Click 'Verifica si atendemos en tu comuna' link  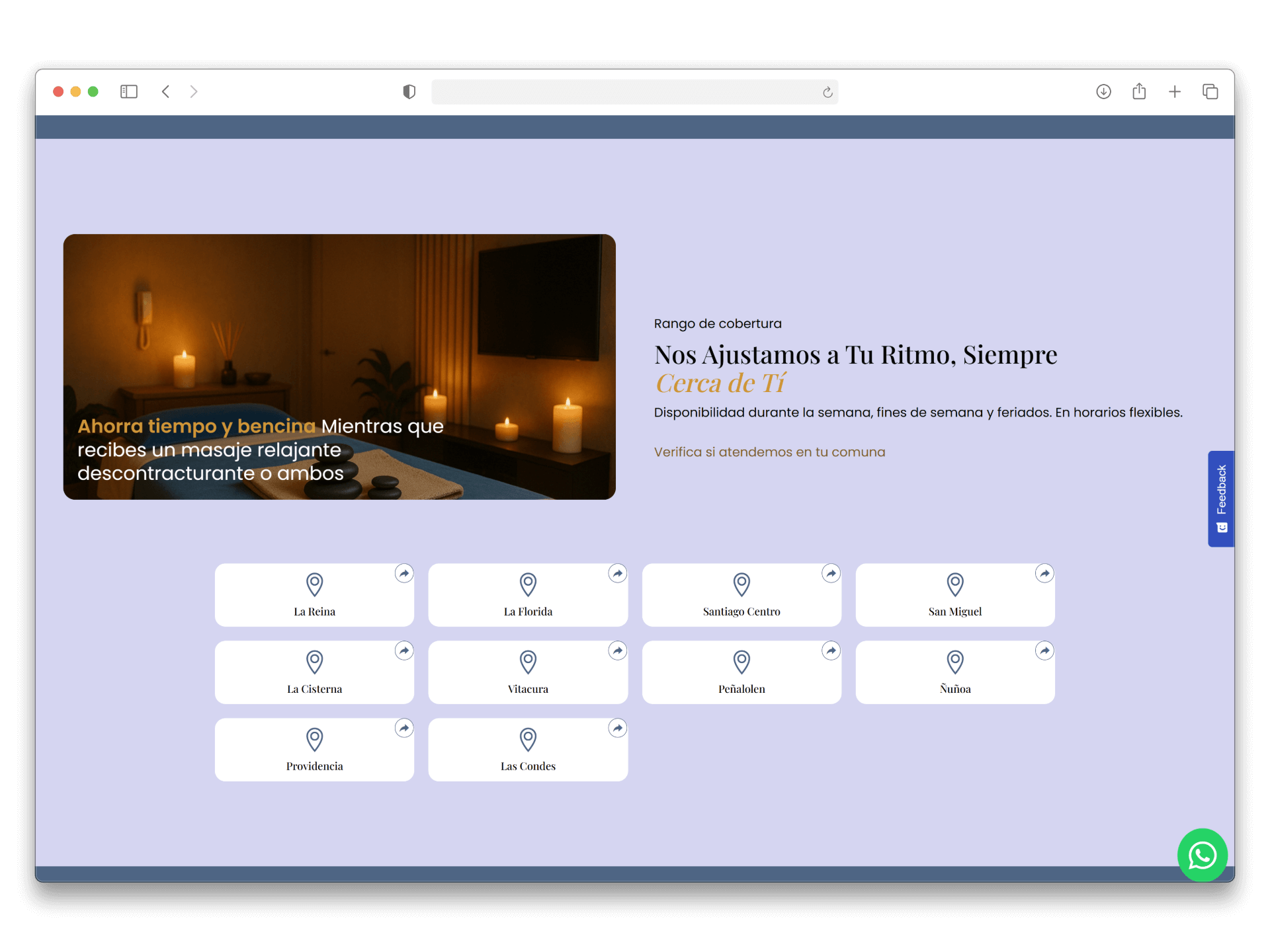click(769, 452)
